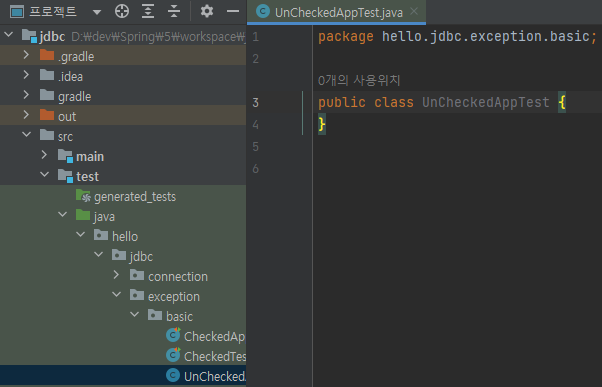Switch to UnCheckedAppTest.java tab
602x387 pixels.
pyautogui.click(x=336, y=12)
